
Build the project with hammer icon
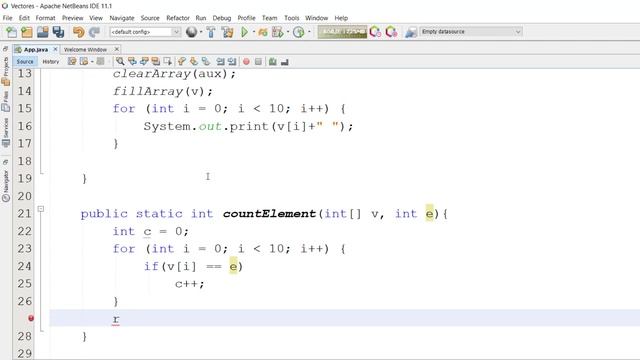211,32
